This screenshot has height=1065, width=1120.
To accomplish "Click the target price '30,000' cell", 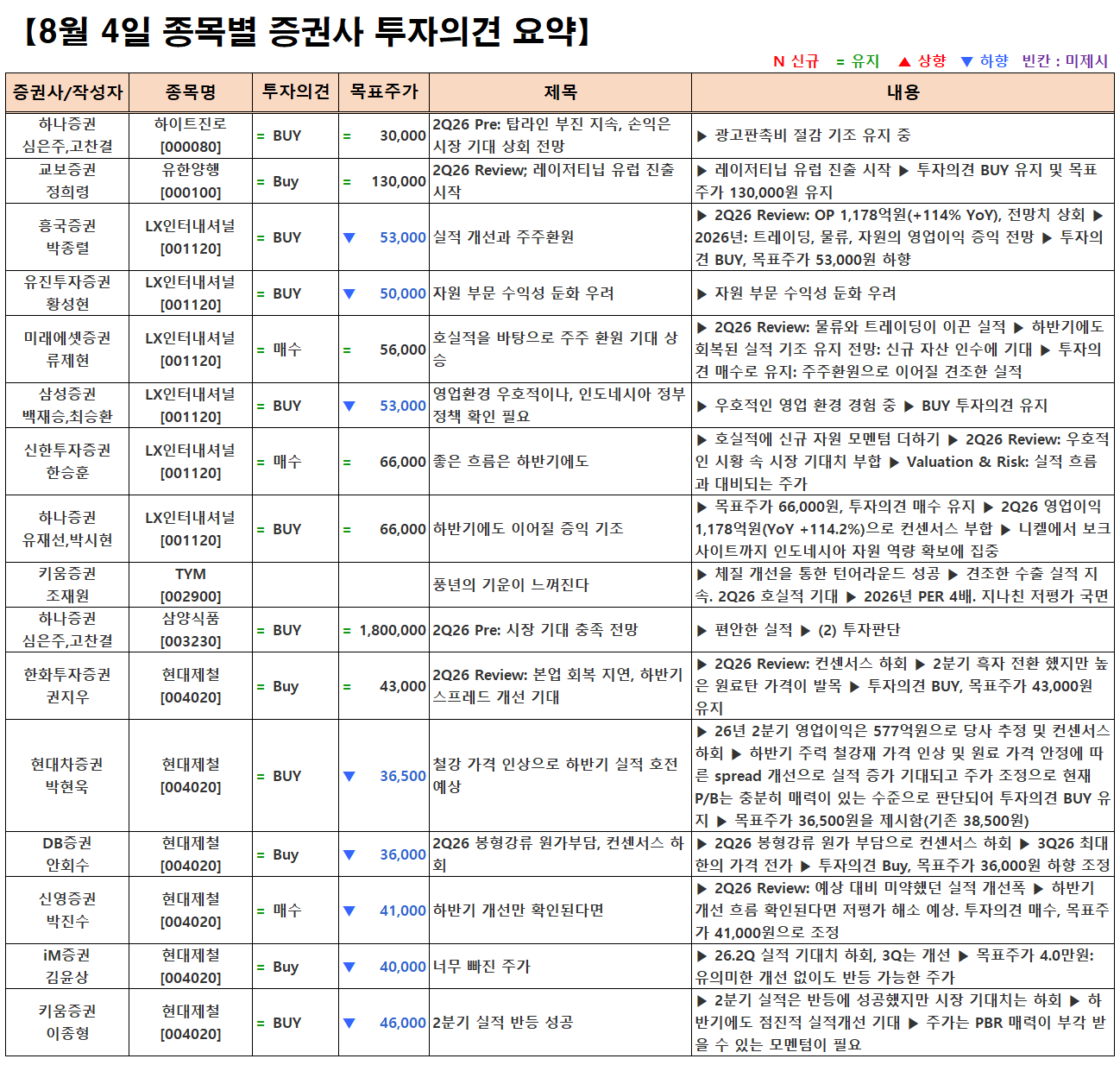I will coord(384,135).
